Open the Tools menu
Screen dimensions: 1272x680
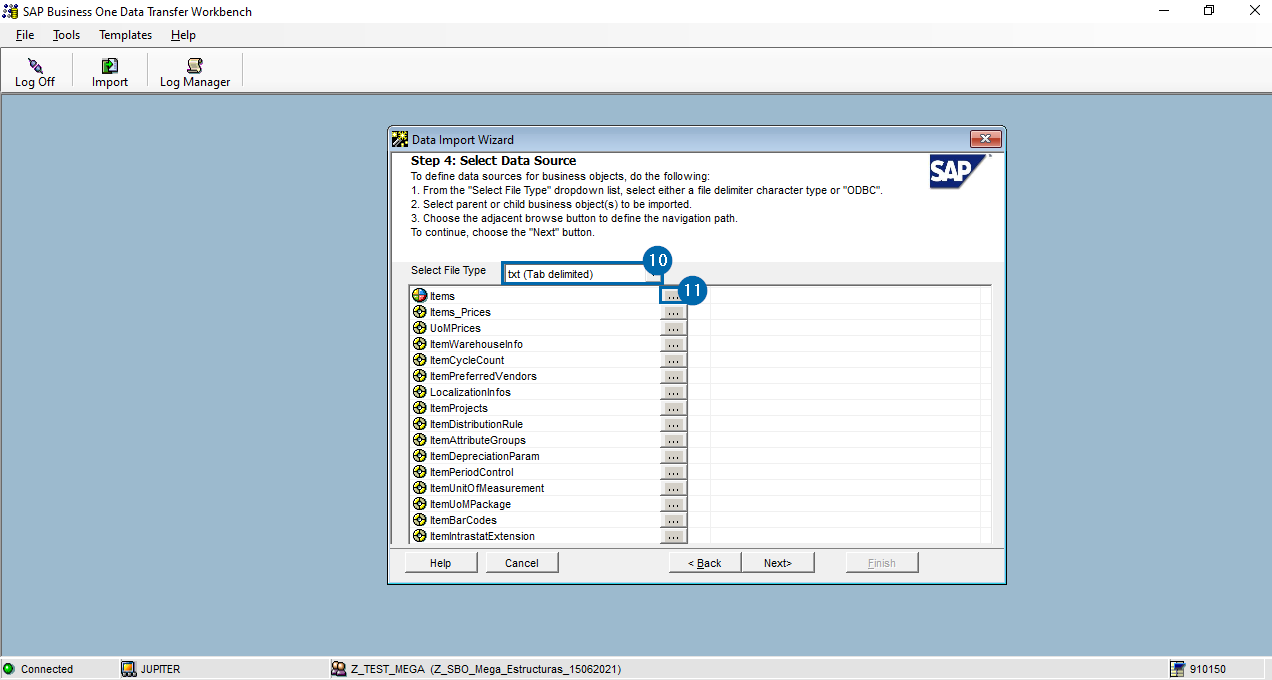66,35
